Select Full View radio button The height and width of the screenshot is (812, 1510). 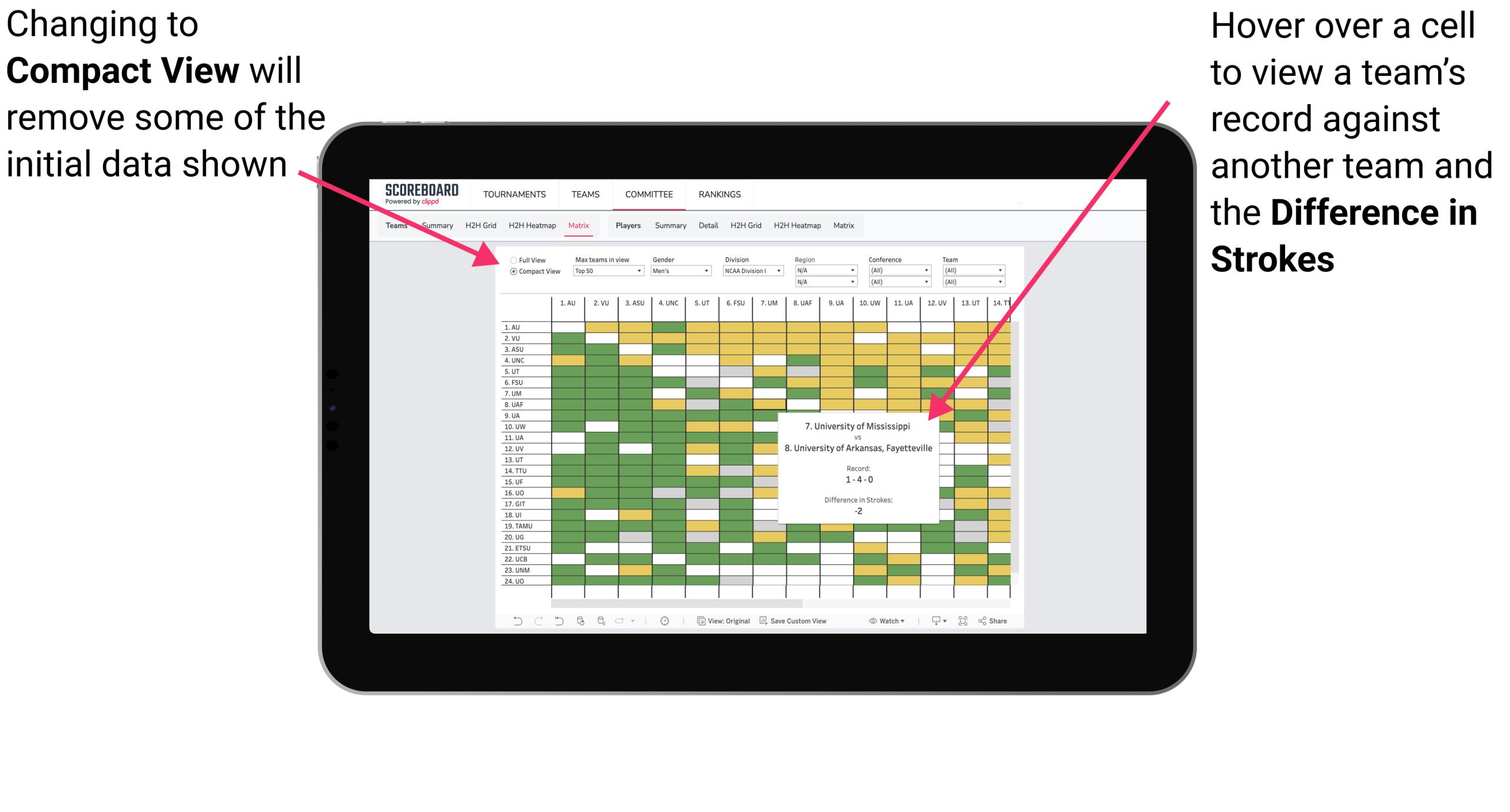(x=510, y=259)
